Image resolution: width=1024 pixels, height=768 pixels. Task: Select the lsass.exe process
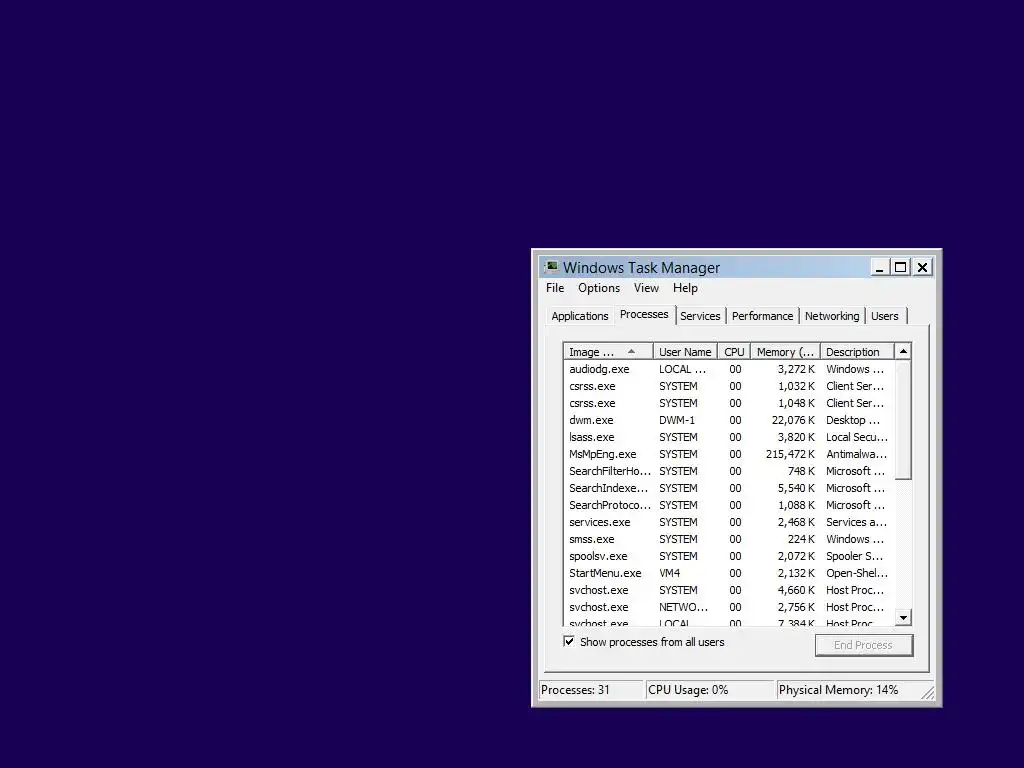pyautogui.click(x=729, y=437)
